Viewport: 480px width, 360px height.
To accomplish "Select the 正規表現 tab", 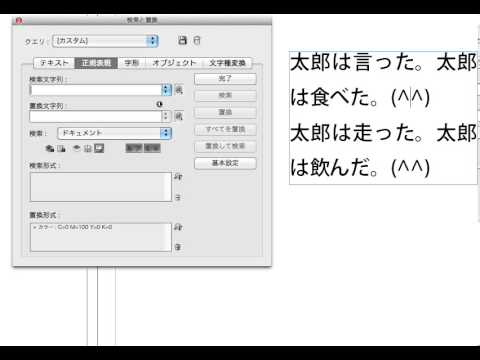I will (96, 63).
